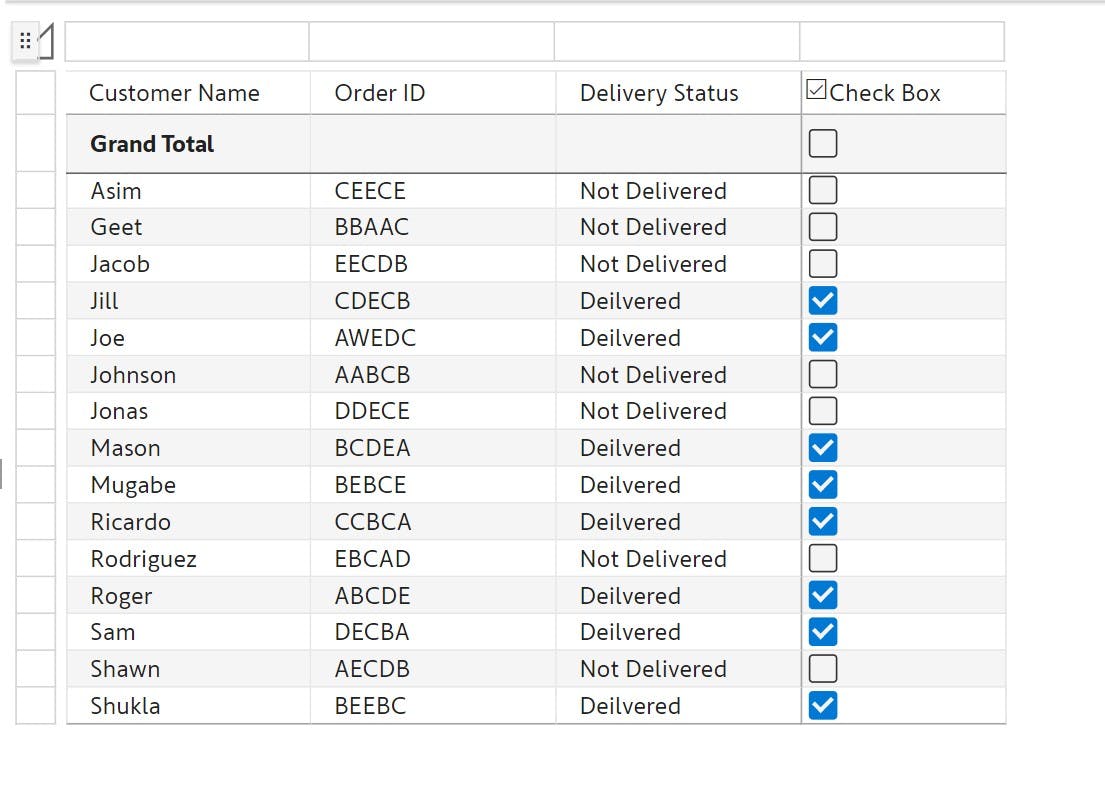
Task: Enable the checkbox in Geet's row
Action: click(x=823, y=227)
